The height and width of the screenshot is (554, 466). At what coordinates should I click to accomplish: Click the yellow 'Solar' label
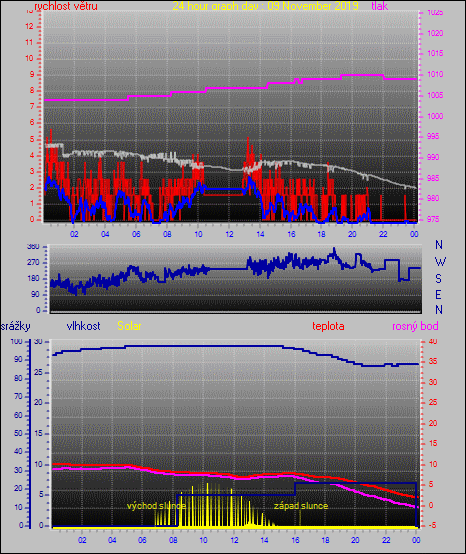pyautogui.click(x=129, y=326)
